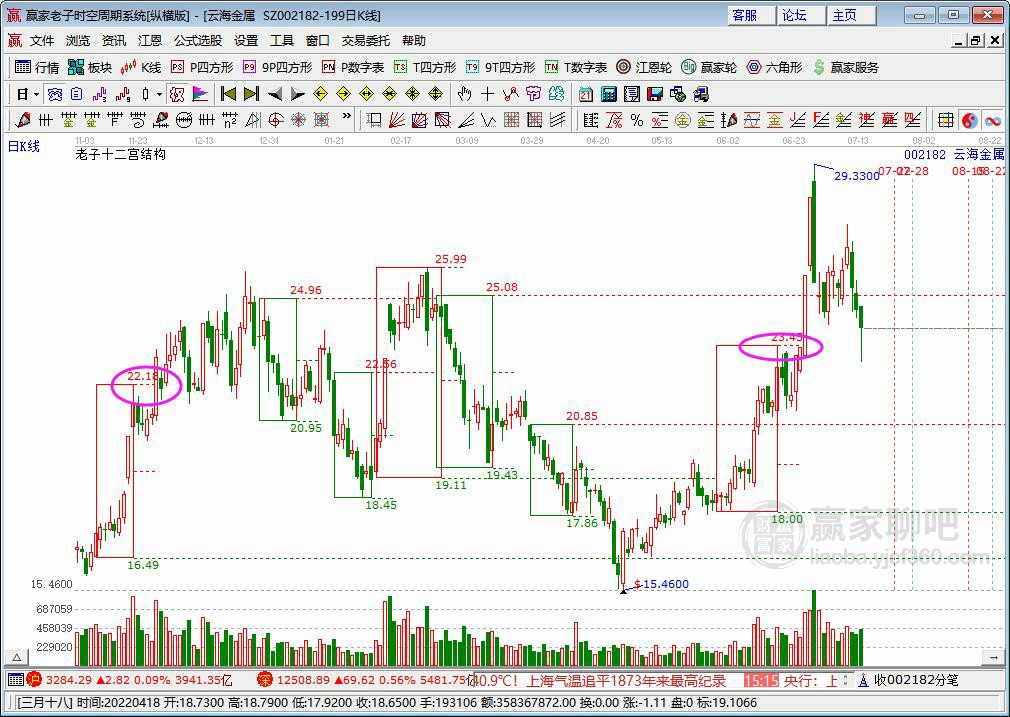Open the 资讯 menu

coord(114,41)
